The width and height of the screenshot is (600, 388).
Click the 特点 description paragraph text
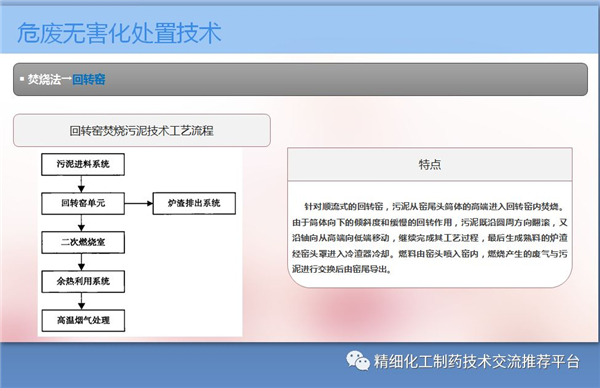[430, 238]
